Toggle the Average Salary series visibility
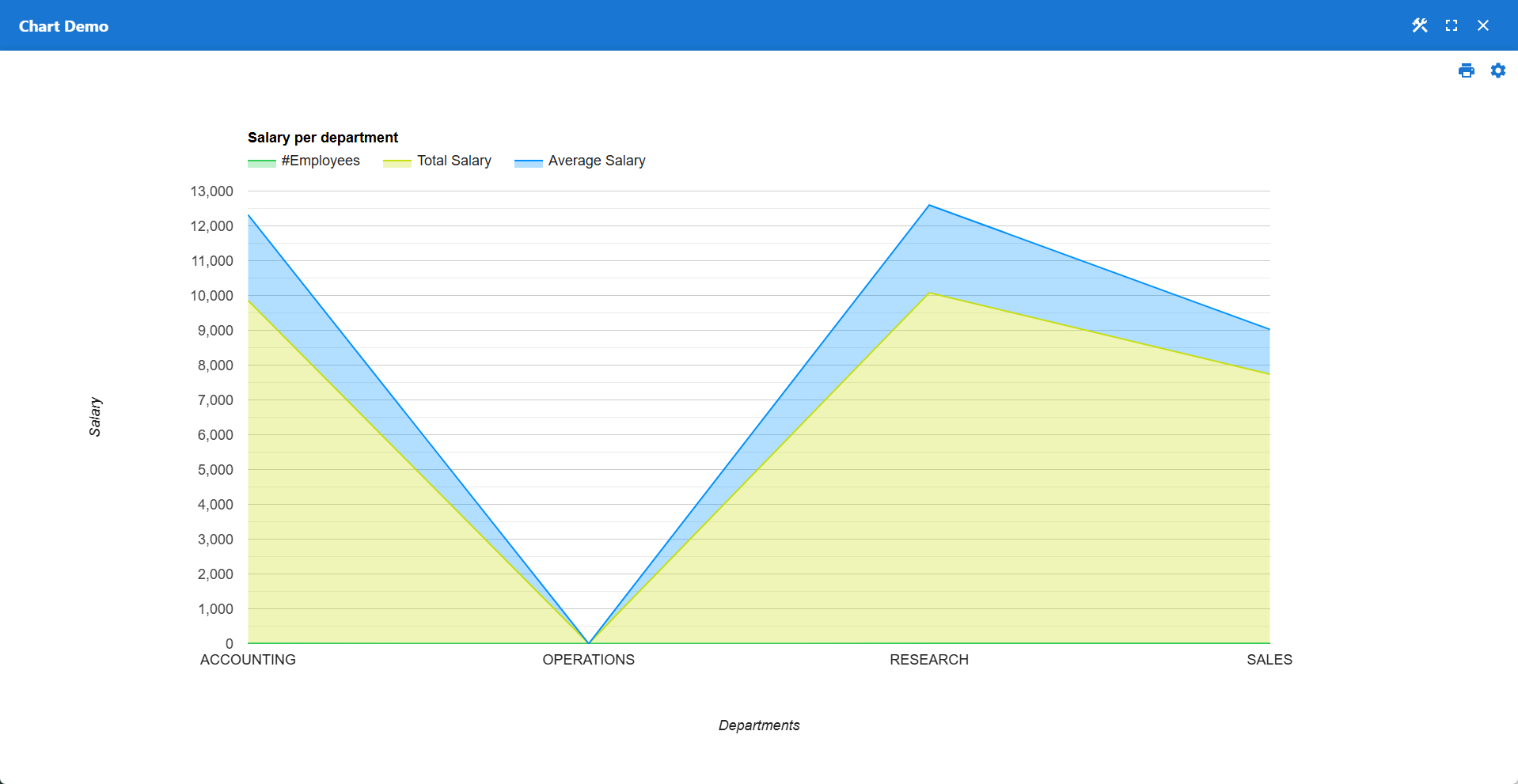Screen dimensions: 1518x784 click(597, 161)
